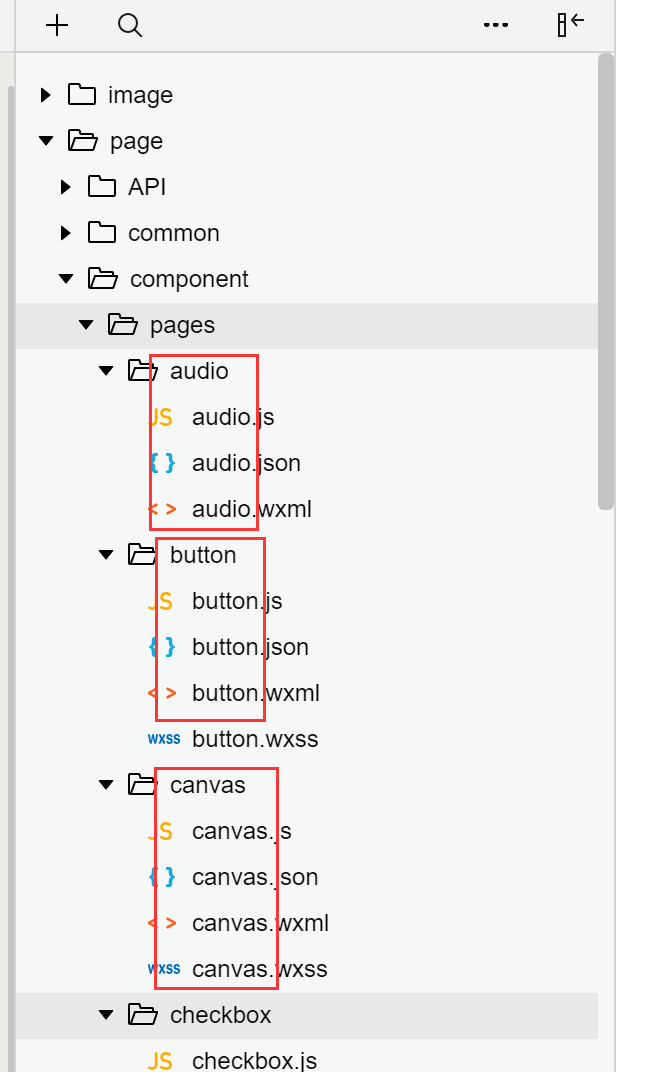Viewport: 648px width, 1072px height.
Task: Open the canvas.wxss file
Action: click(259, 969)
